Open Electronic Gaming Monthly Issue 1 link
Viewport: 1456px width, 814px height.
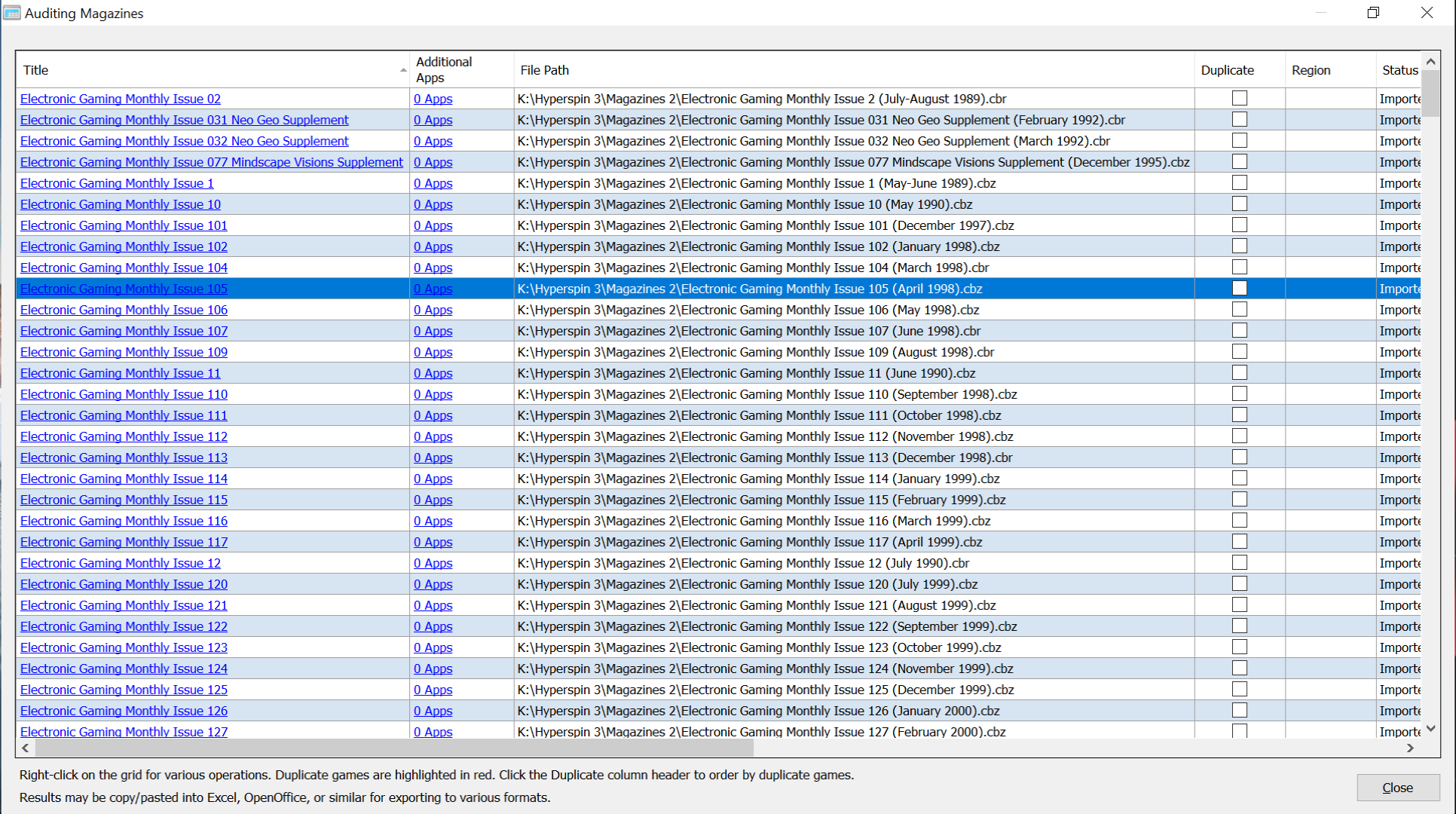pos(117,183)
